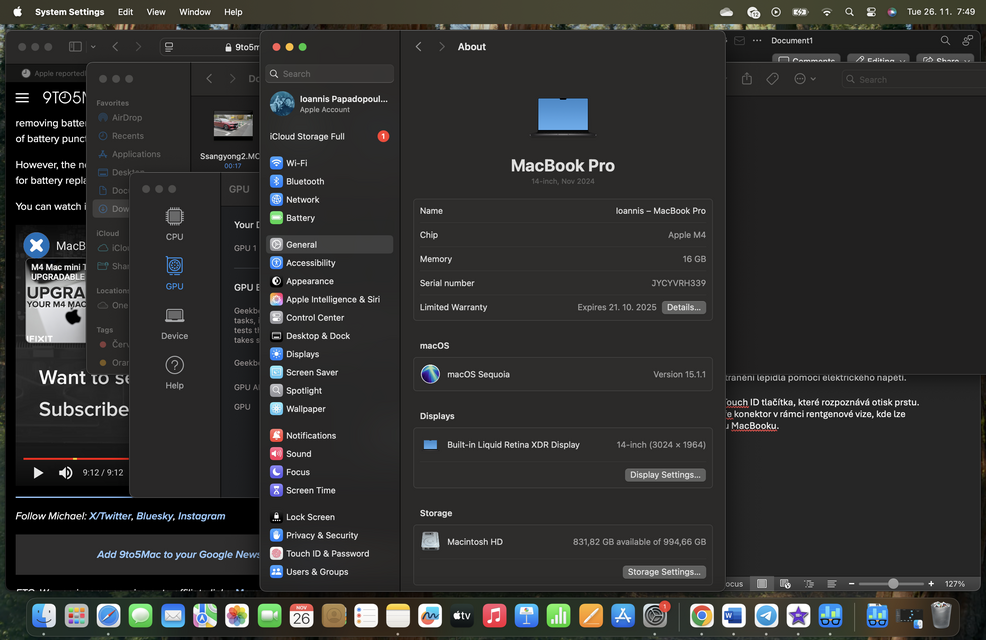Open the Window menu in the menu bar
The image size is (986, 640).
(x=194, y=11)
